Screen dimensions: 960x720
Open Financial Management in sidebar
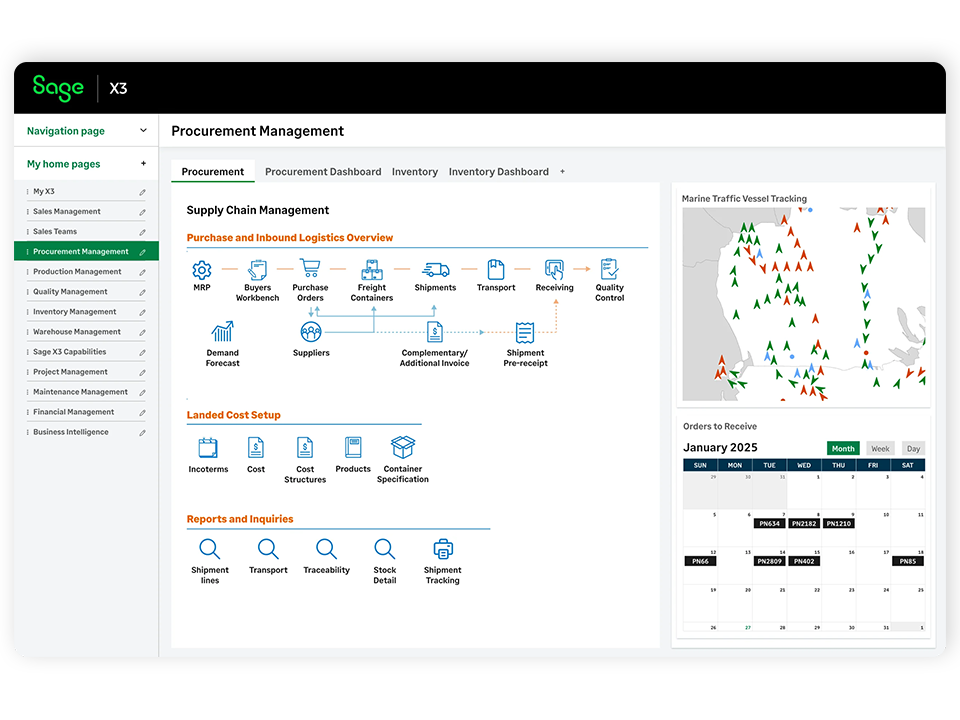[74, 412]
